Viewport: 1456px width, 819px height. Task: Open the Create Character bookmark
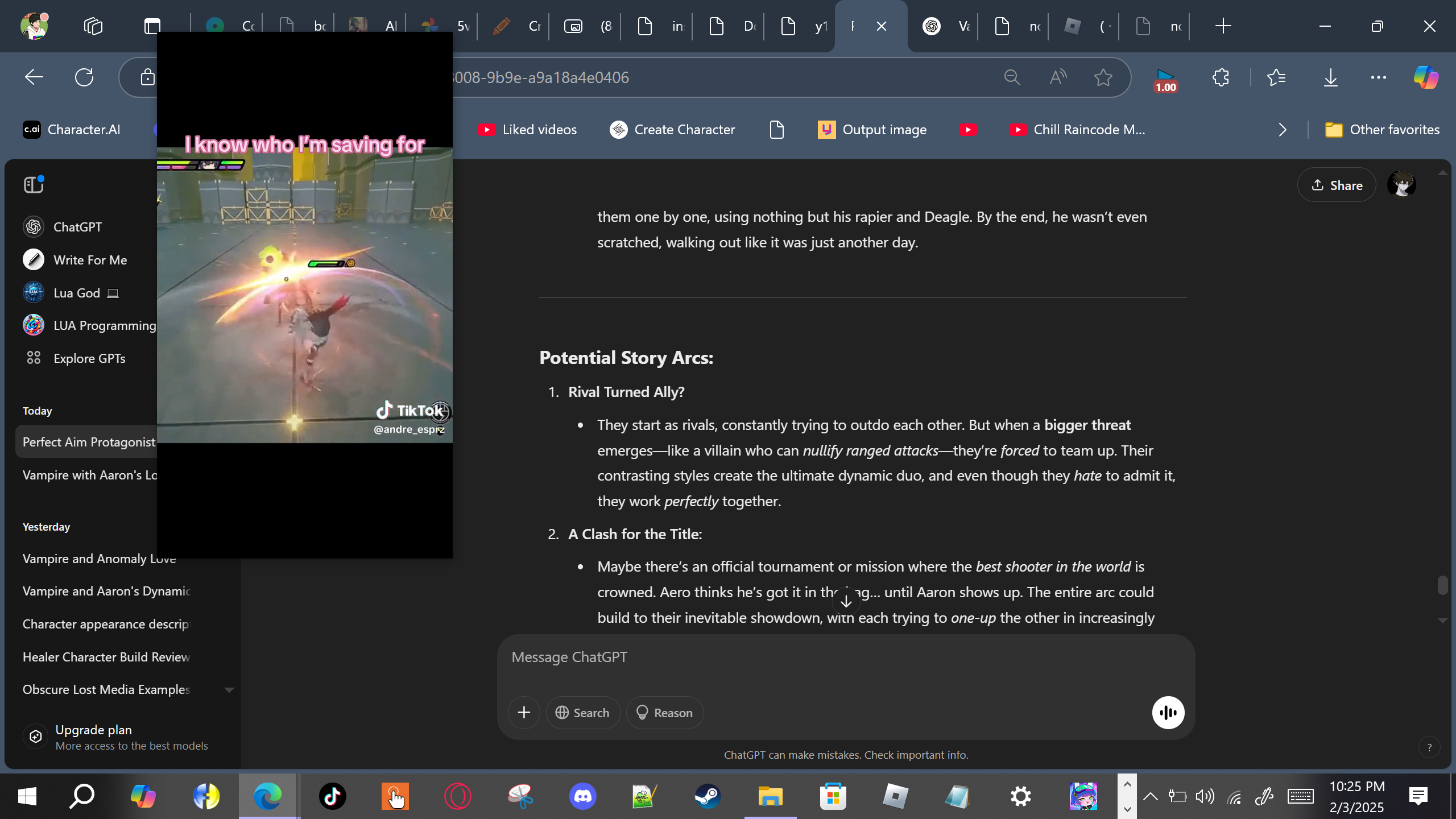[x=672, y=130]
